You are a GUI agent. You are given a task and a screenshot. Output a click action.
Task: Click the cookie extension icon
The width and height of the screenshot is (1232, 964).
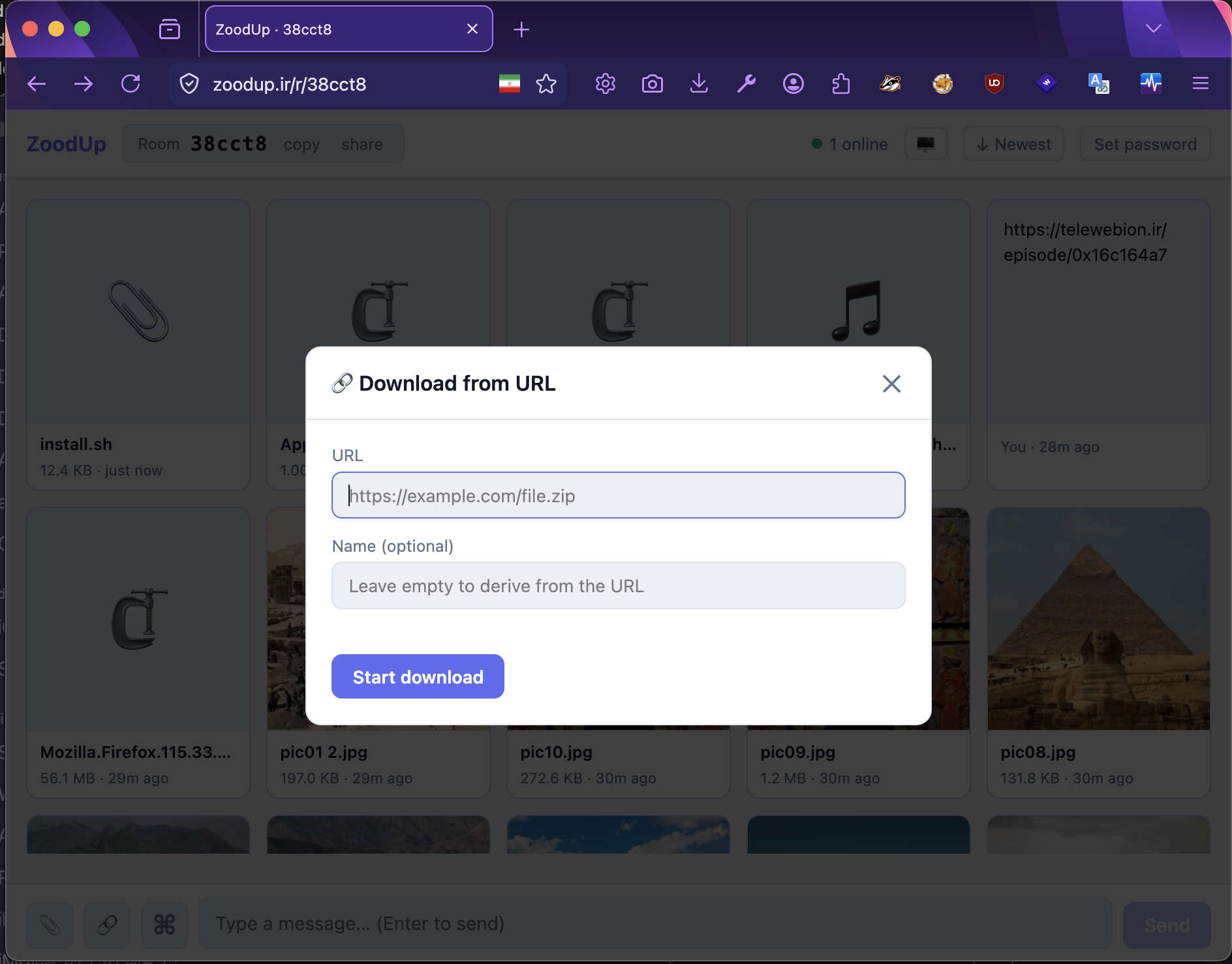coord(942,83)
